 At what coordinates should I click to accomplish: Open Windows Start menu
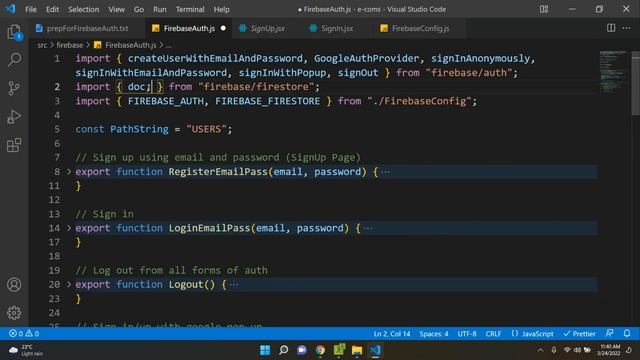pyautogui.click(x=265, y=350)
